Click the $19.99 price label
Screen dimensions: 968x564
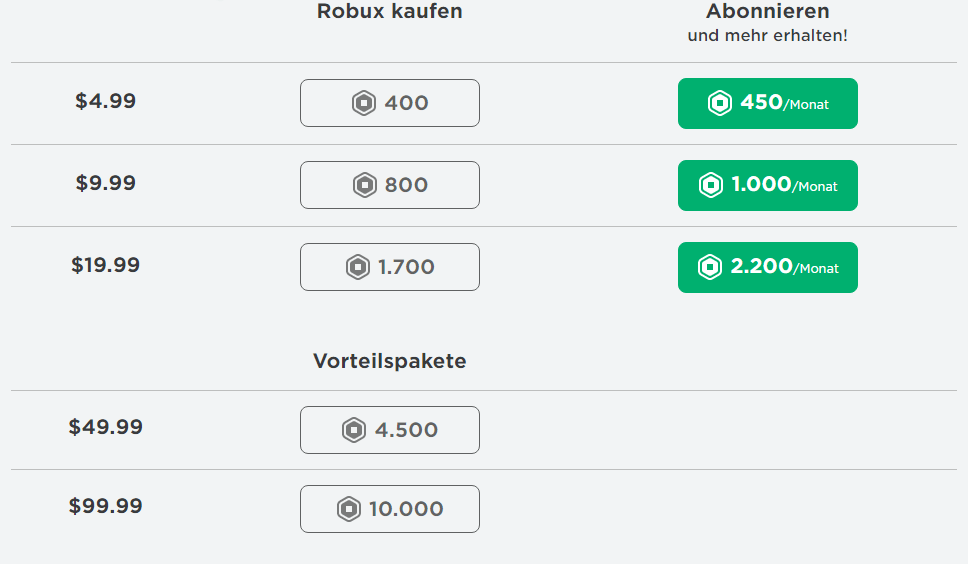click(106, 265)
